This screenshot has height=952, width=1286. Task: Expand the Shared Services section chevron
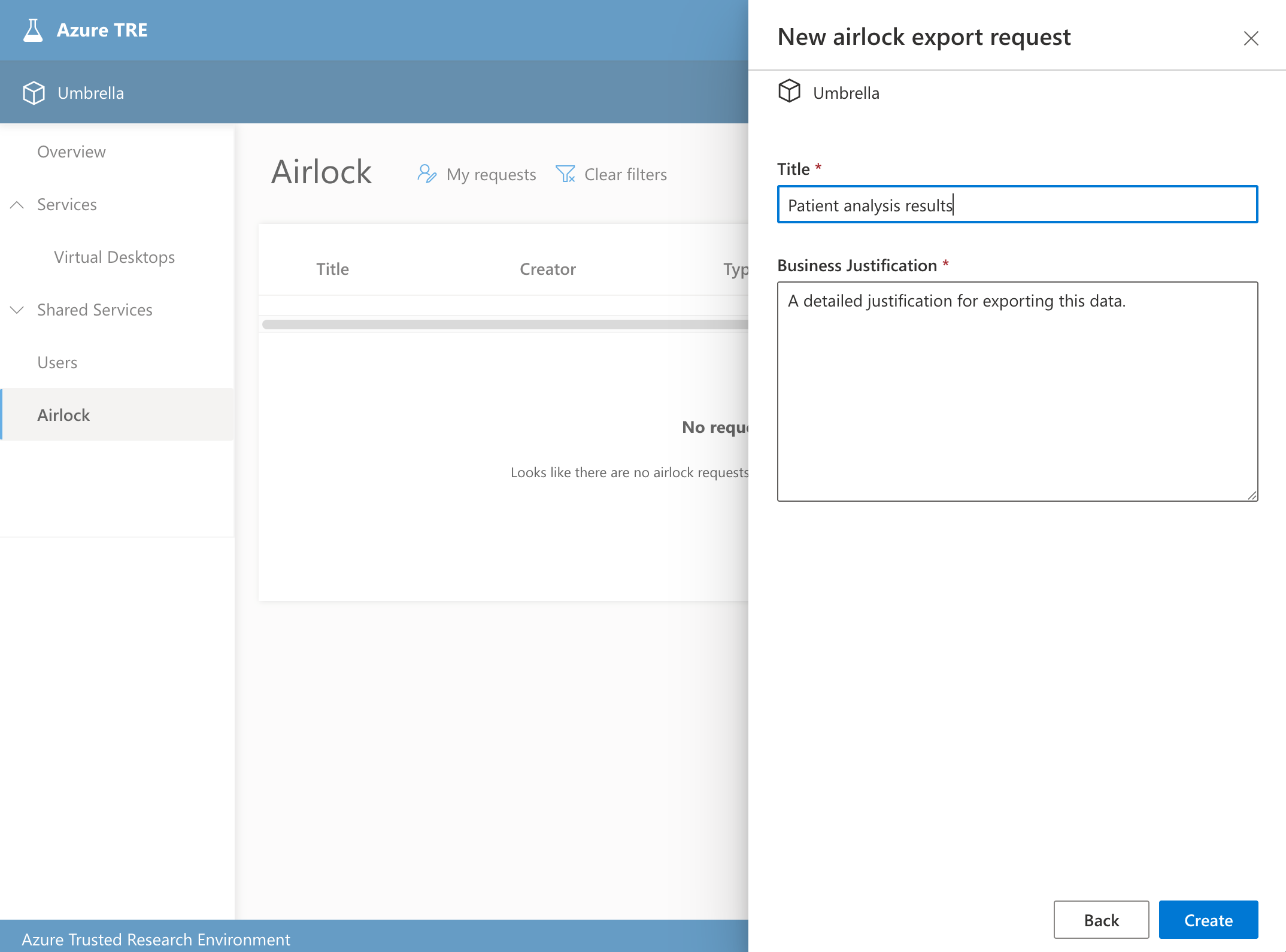click(x=17, y=310)
